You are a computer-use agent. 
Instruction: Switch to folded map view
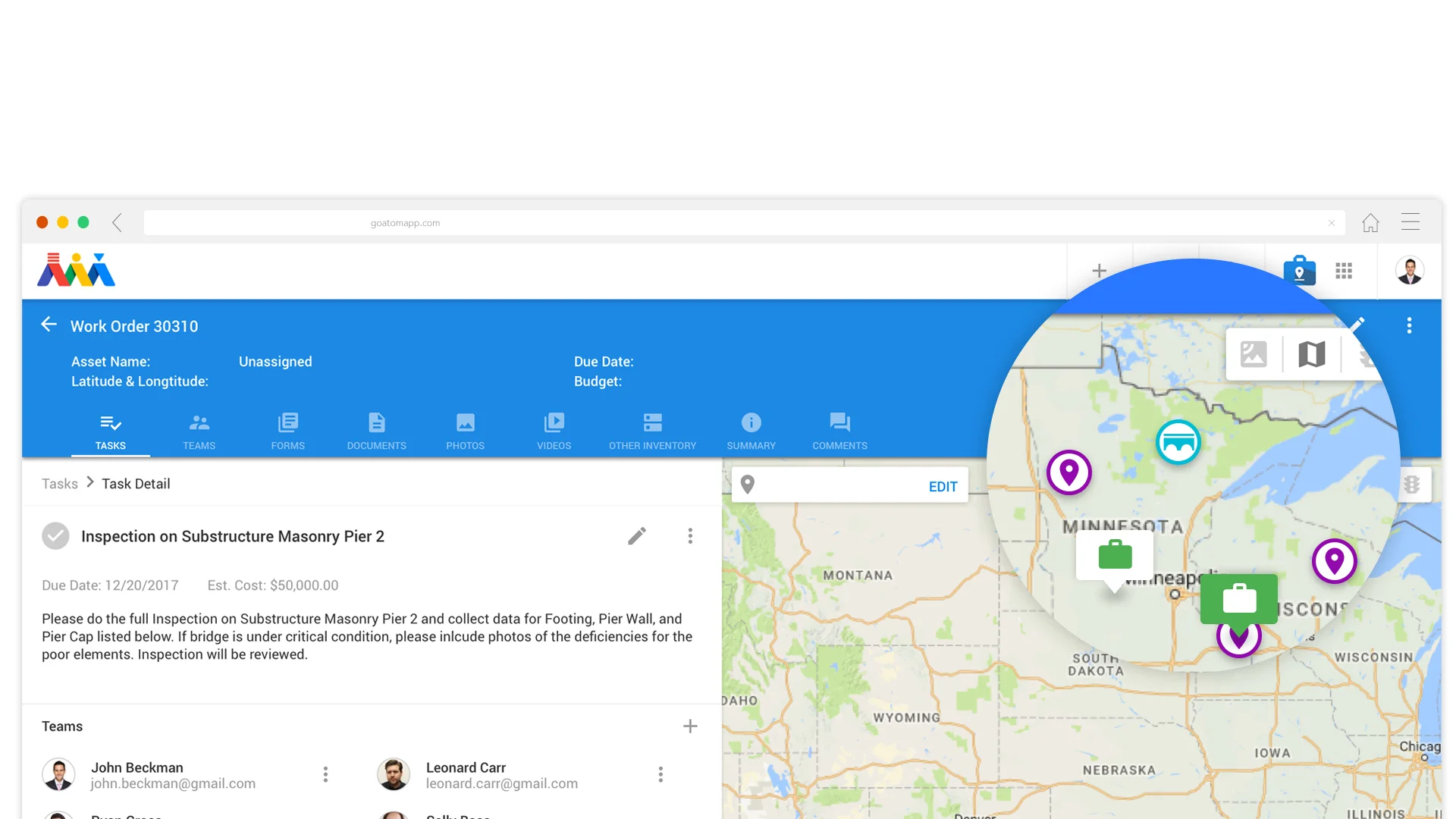click(1312, 354)
